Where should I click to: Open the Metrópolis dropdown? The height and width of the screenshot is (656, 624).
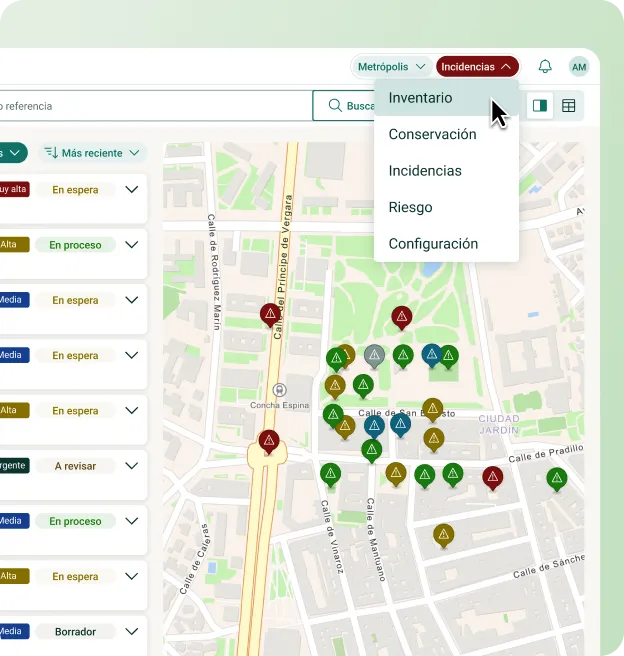coord(391,67)
